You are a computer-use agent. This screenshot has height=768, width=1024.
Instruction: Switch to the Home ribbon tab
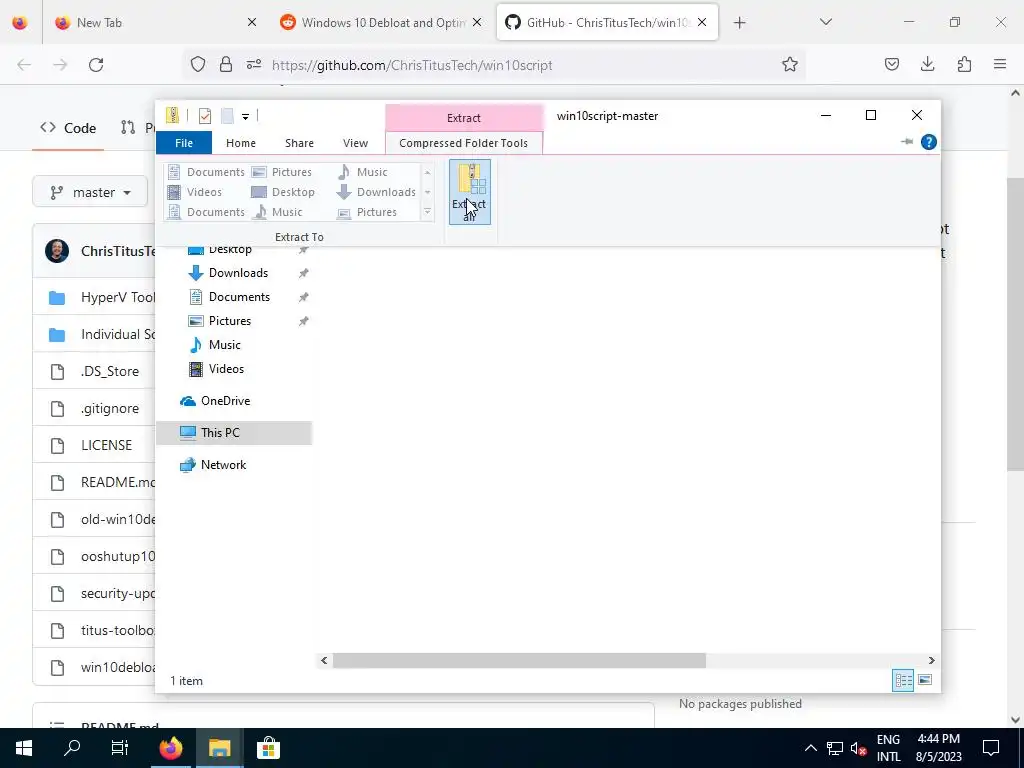(x=241, y=142)
